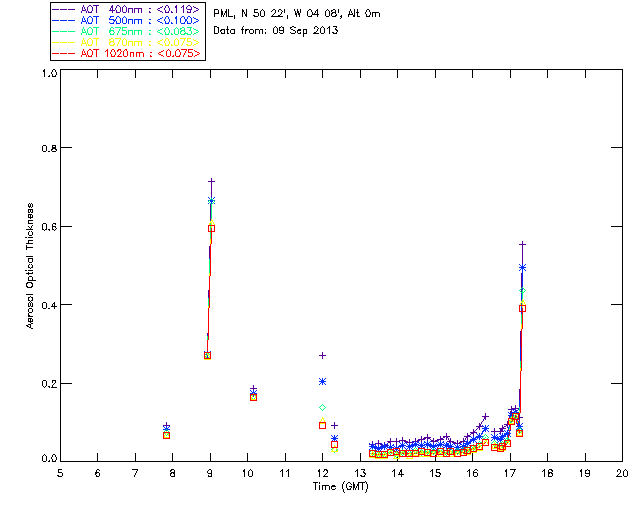Image resolution: width=640 pixels, height=512 pixels.
Task: Click the x-axis tick label '12'
Action: pyautogui.click(x=322, y=473)
